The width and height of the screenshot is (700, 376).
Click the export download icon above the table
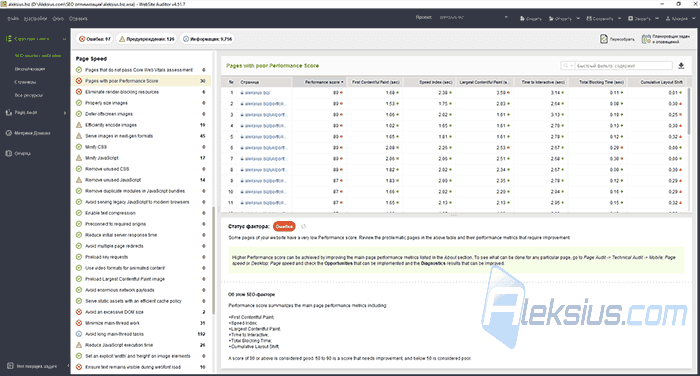pos(681,66)
